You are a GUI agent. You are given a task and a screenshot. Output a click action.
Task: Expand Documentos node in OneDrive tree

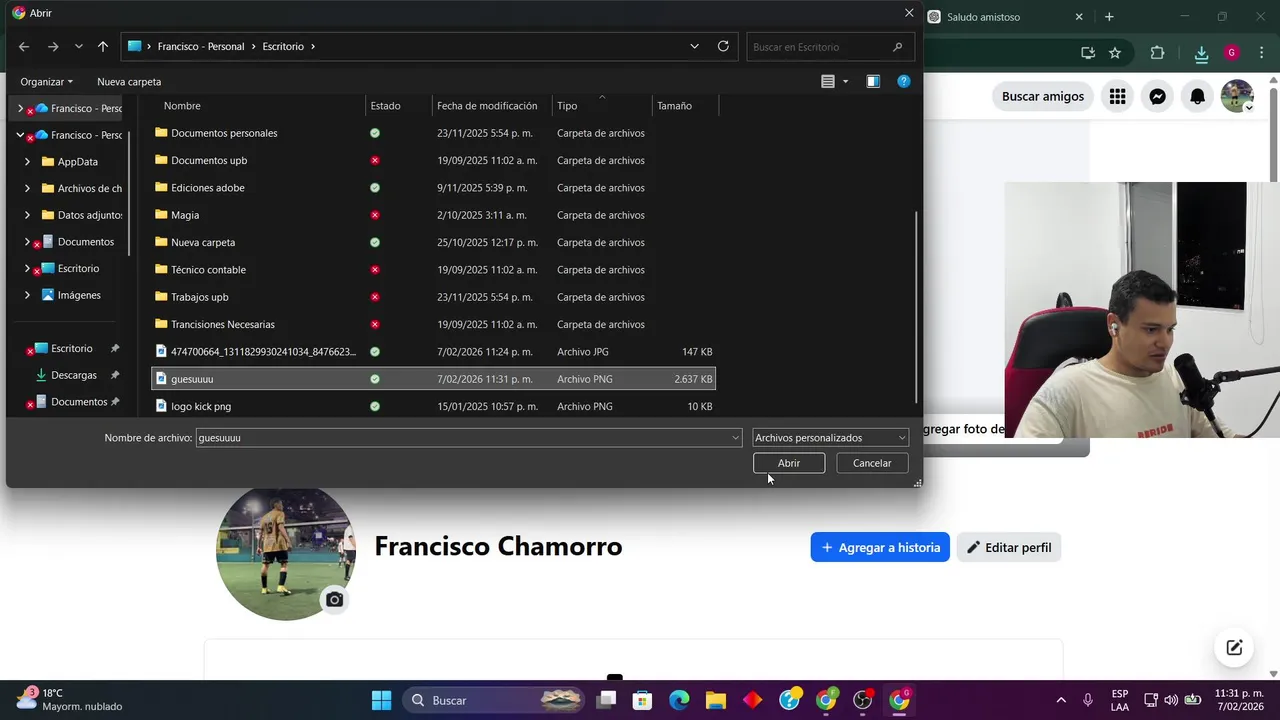point(27,242)
